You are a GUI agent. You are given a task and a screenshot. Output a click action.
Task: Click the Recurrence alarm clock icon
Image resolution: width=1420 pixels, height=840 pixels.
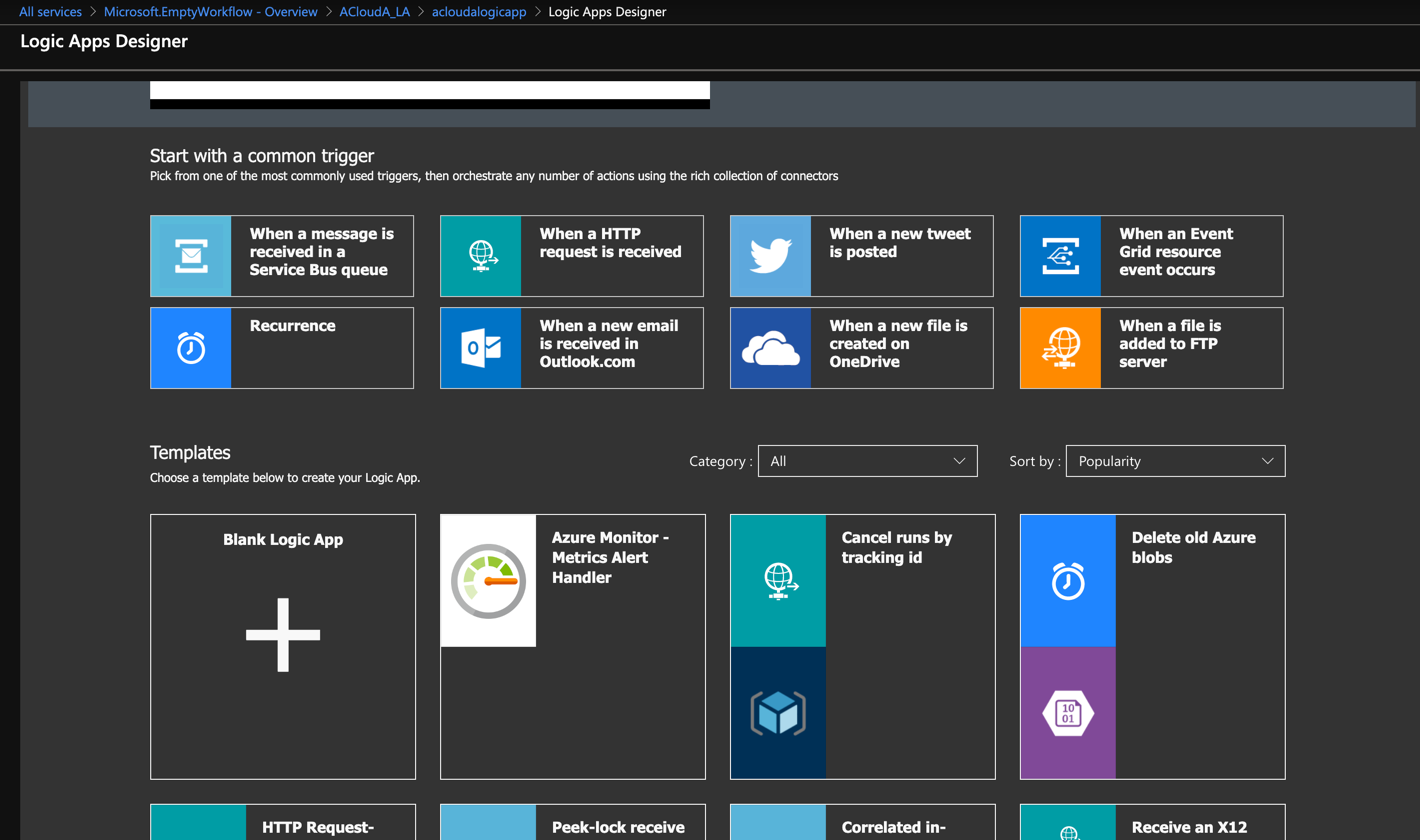[x=191, y=348]
